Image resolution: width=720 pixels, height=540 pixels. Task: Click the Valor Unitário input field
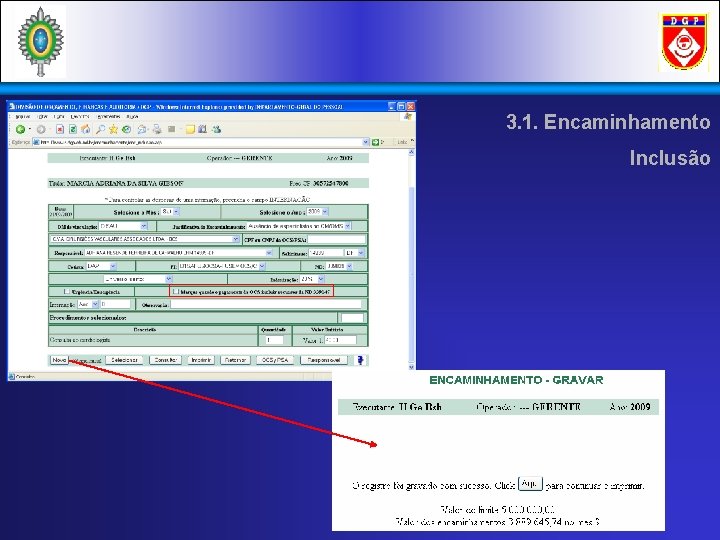pyautogui.click(x=340, y=340)
